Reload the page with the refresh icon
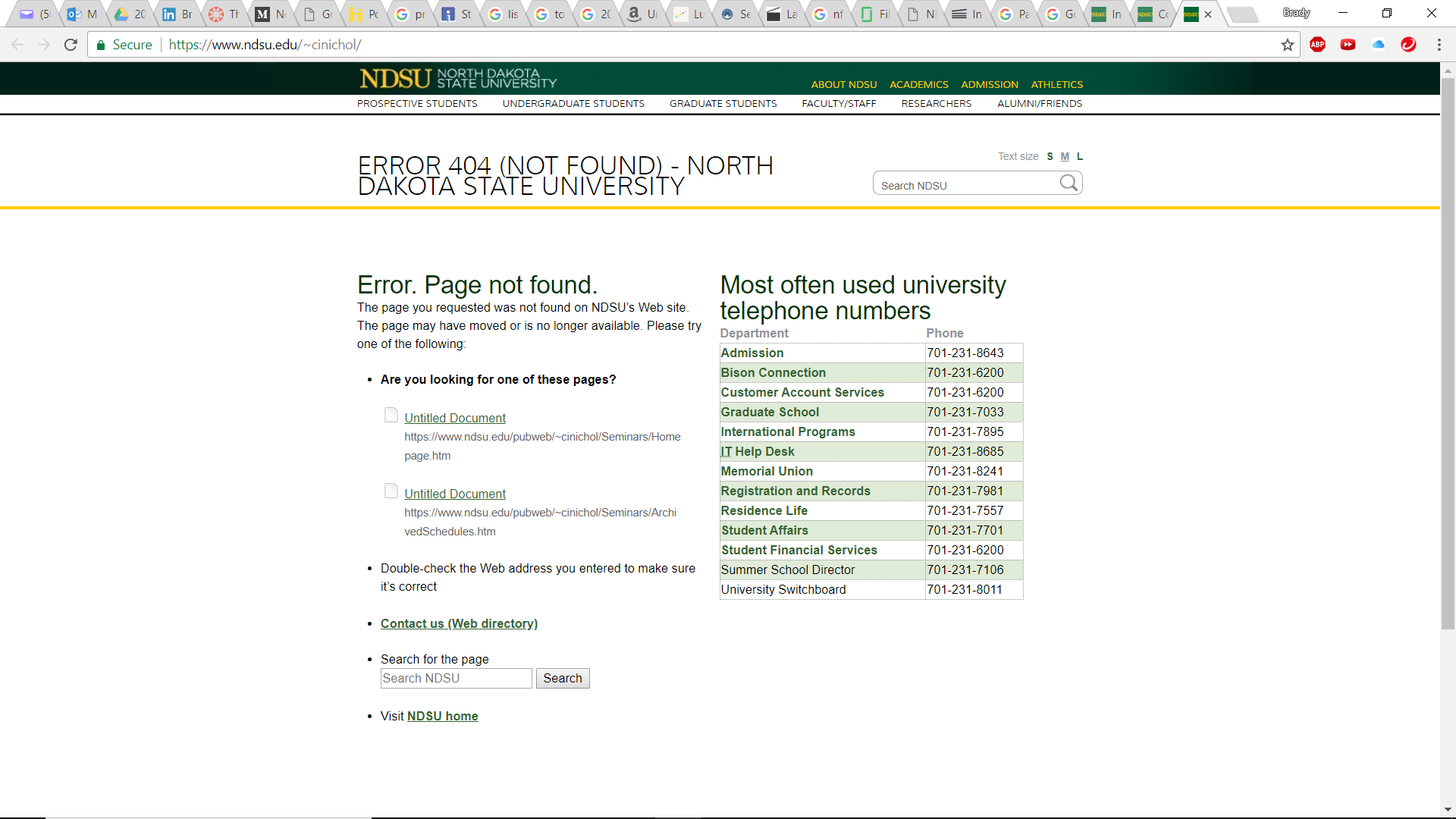This screenshot has width=1456, height=819. coord(71,45)
